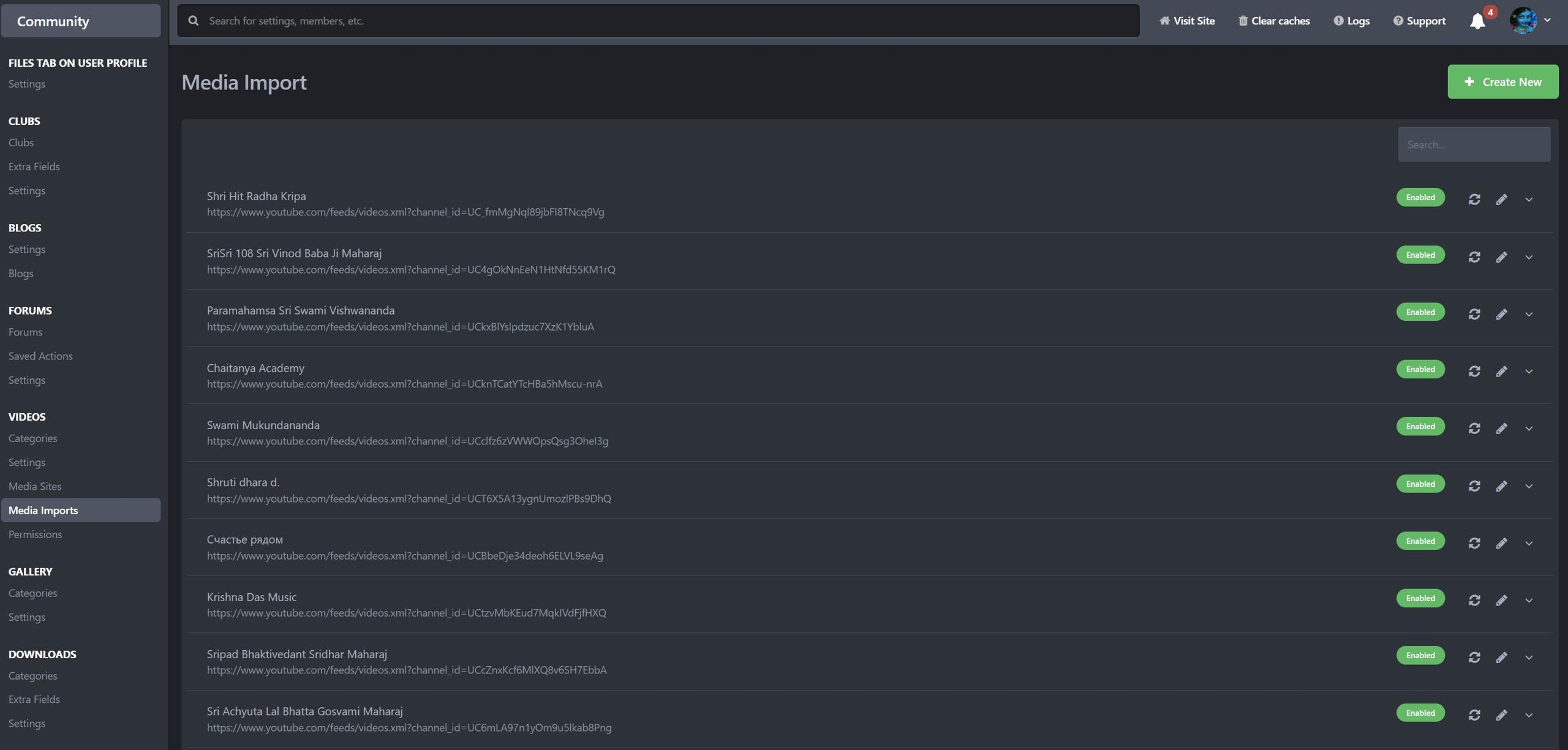
Task: Open the notifications bell
Action: (x=1477, y=21)
